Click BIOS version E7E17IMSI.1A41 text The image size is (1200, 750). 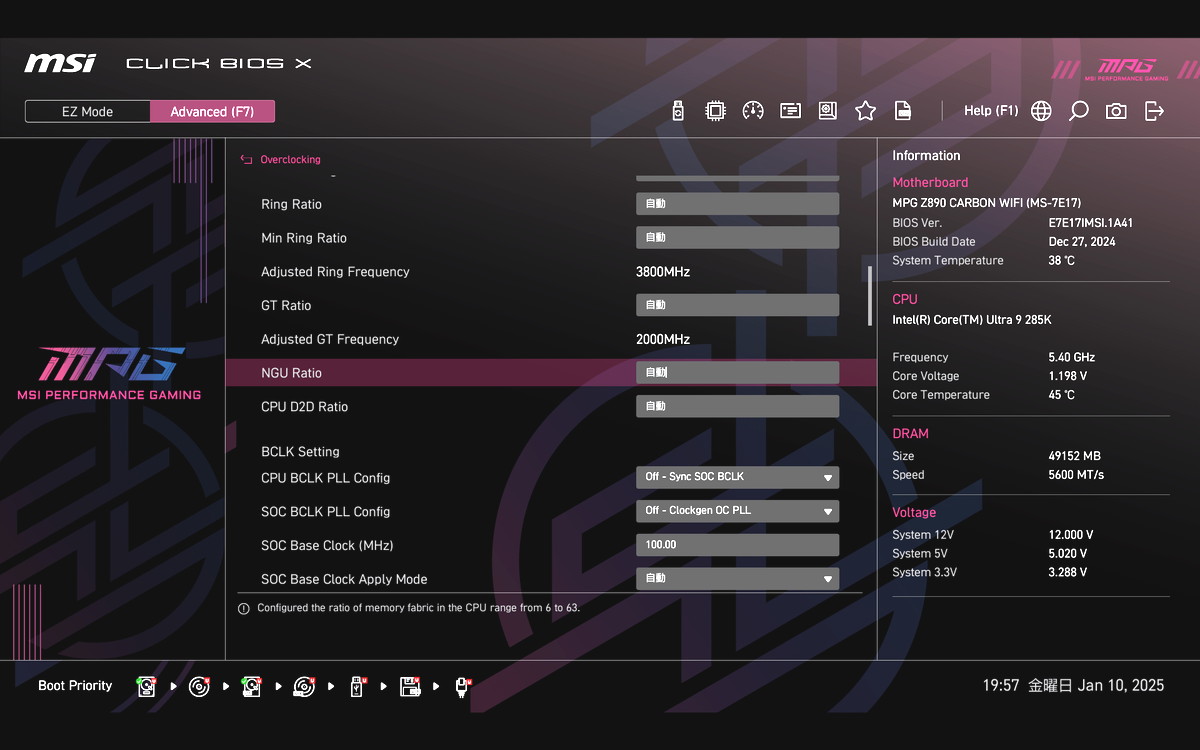(1090, 223)
